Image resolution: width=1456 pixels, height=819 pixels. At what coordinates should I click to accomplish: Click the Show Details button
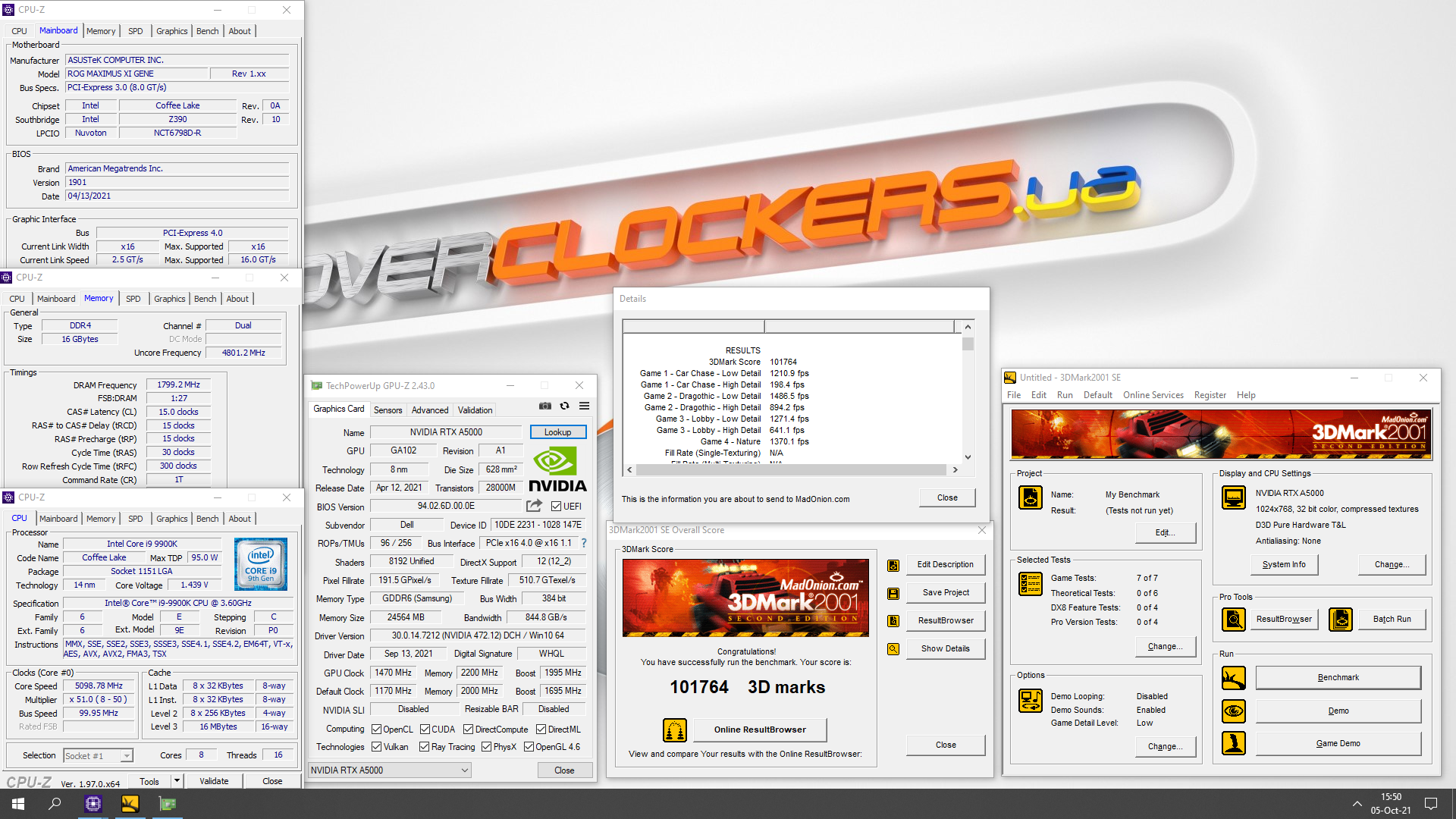(945, 649)
